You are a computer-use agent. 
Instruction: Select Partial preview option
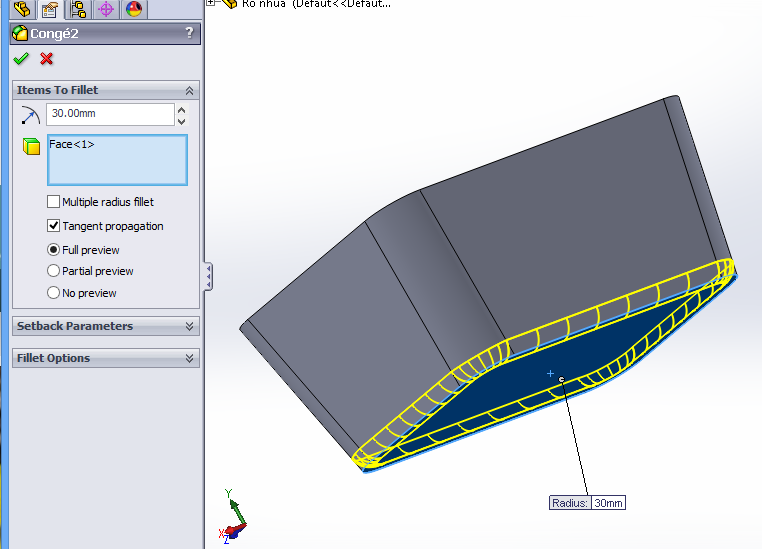pyautogui.click(x=54, y=271)
